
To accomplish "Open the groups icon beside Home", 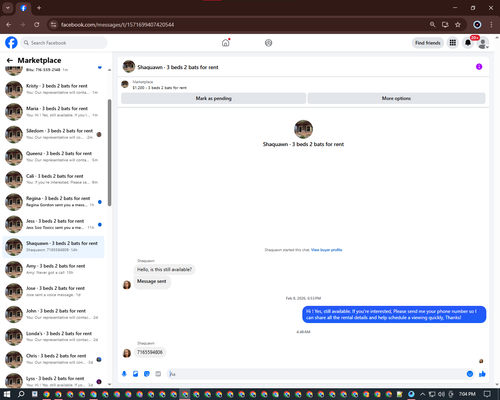I will pos(268,43).
